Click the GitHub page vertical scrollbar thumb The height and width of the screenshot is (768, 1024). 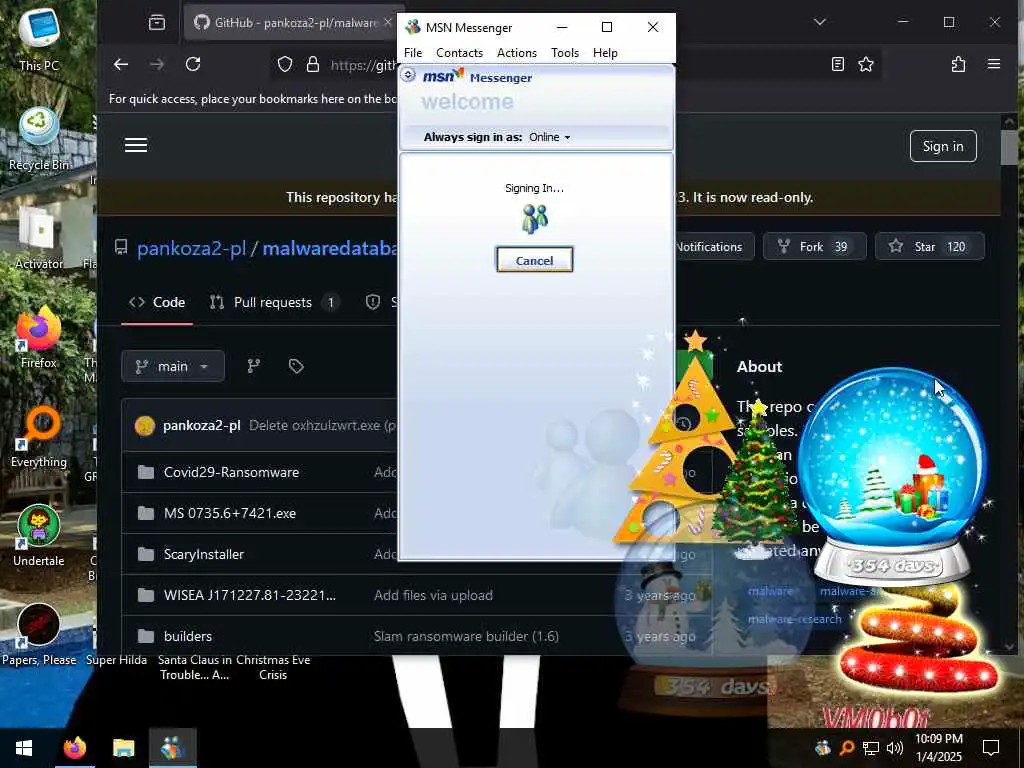pyautogui.click(x=1009, y=147)
